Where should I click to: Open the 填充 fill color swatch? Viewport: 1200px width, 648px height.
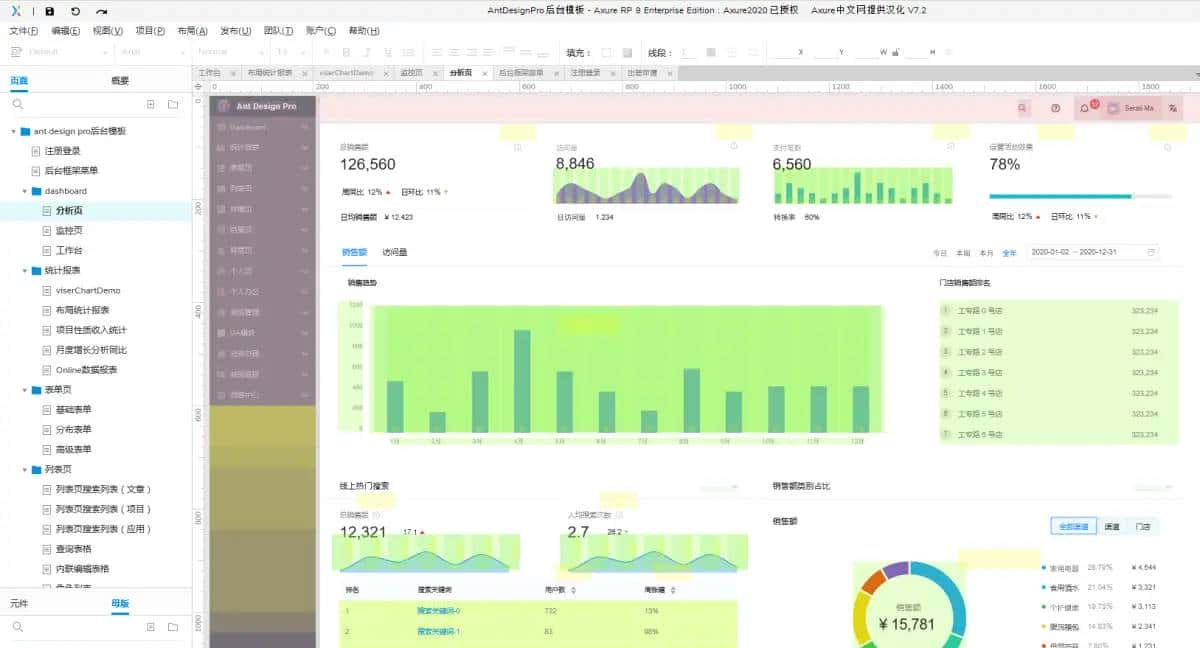point(605,53)
